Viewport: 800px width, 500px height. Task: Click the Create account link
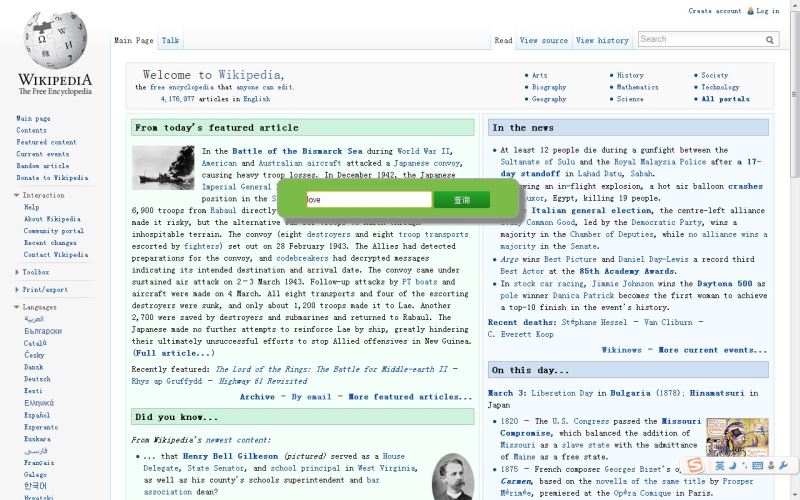point(714,11)
